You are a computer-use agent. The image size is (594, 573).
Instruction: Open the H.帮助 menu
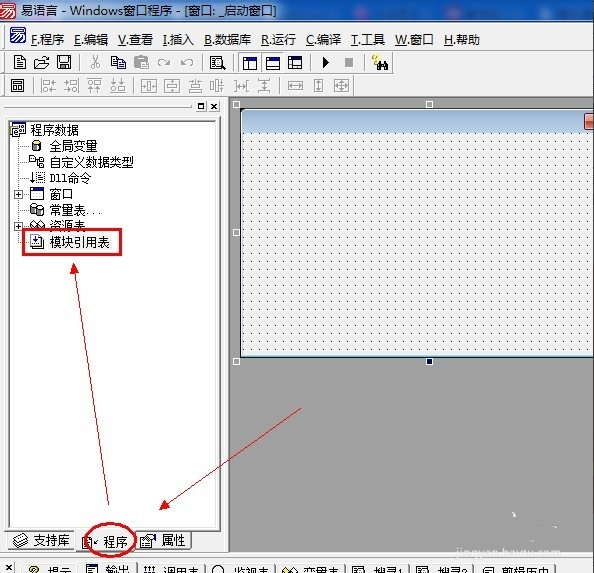coord(462,40)
